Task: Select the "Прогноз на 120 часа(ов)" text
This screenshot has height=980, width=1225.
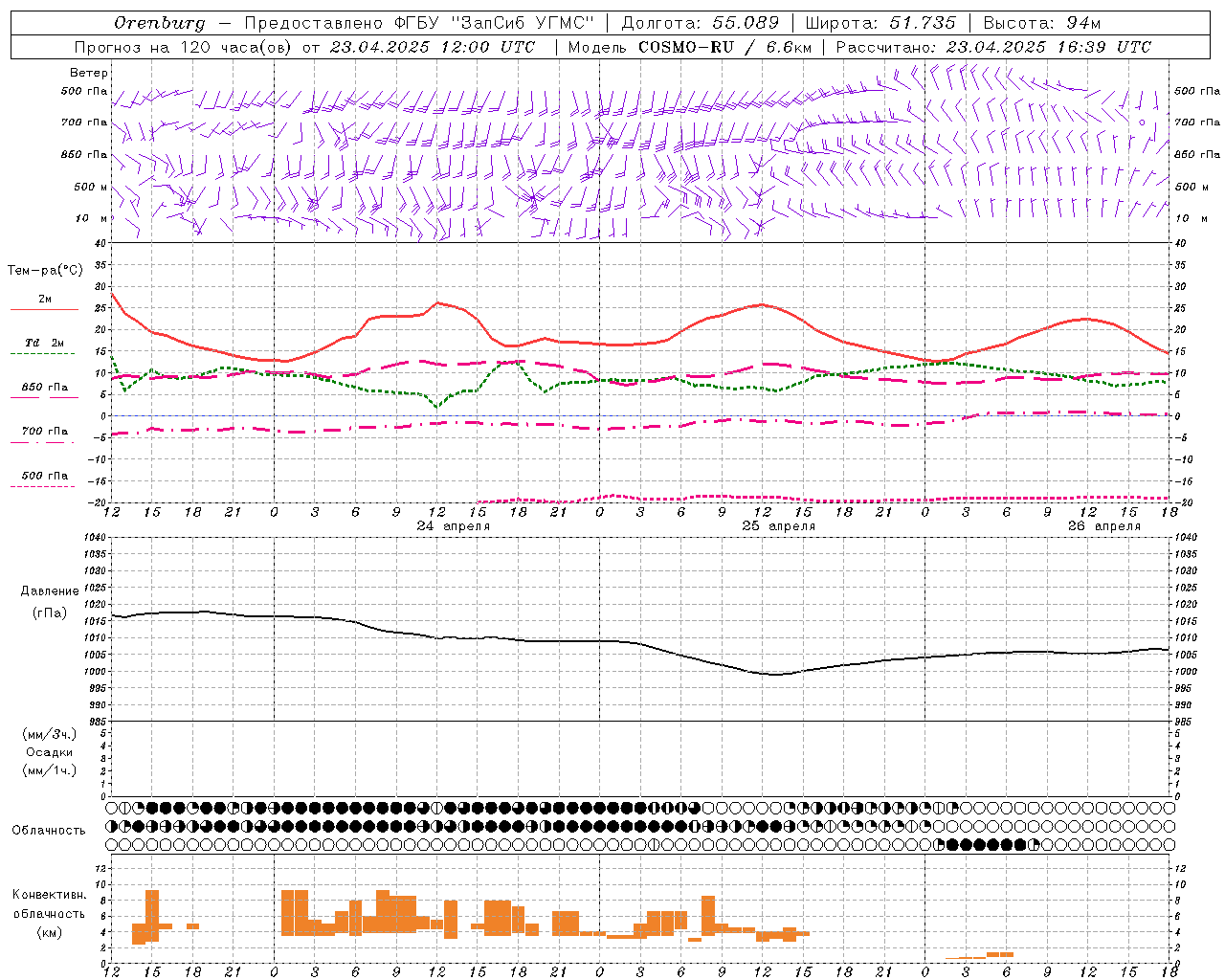Action: pyautogui.click(x=185, y=47)
